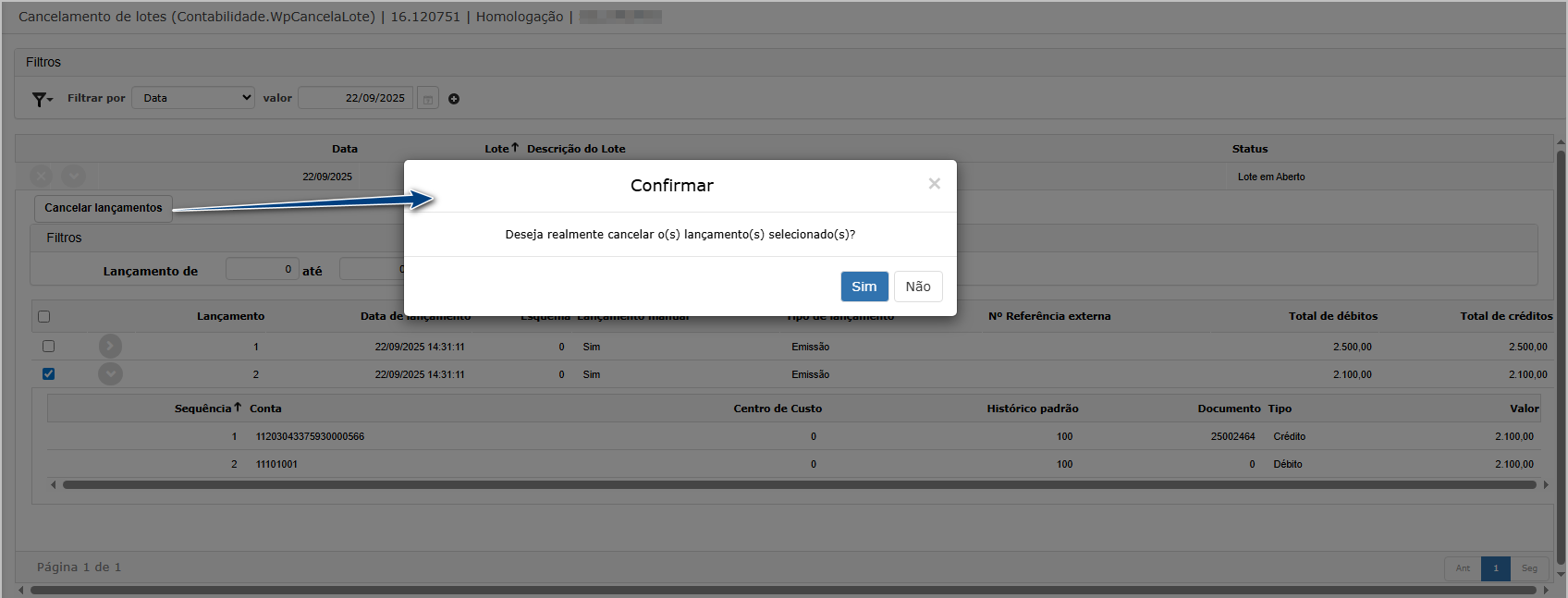The width and height of the screenshot is (1568, 598).
Task: Open the calendar picker icon
Action: point(428,98)
